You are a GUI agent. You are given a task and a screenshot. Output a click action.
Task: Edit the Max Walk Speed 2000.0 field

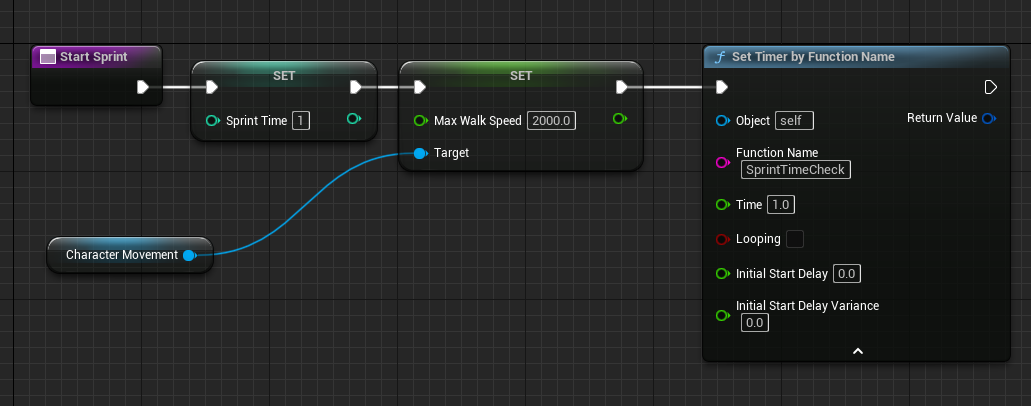[552, 120]
